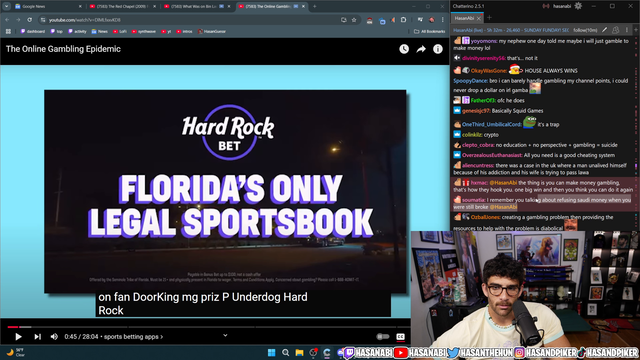
Task: Open viewer list icon in Chatterino
Action: (616, 30)
